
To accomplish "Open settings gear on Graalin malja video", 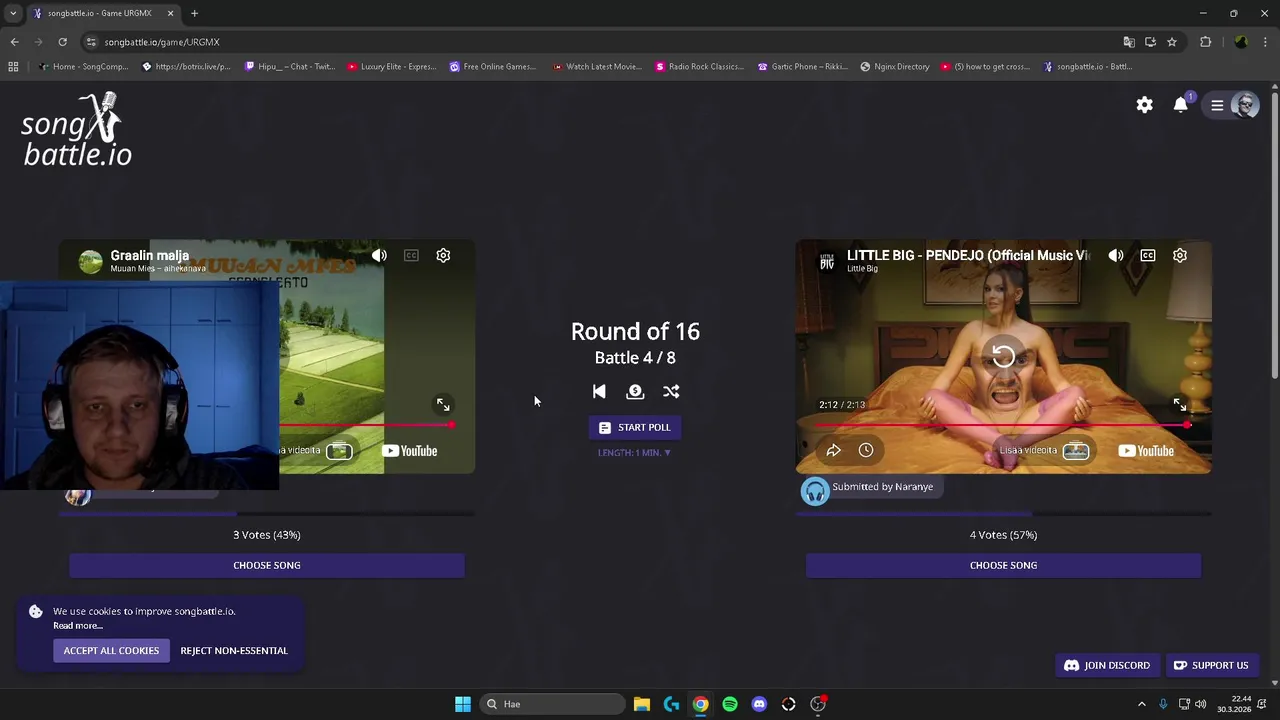I will tap(443, 255).
